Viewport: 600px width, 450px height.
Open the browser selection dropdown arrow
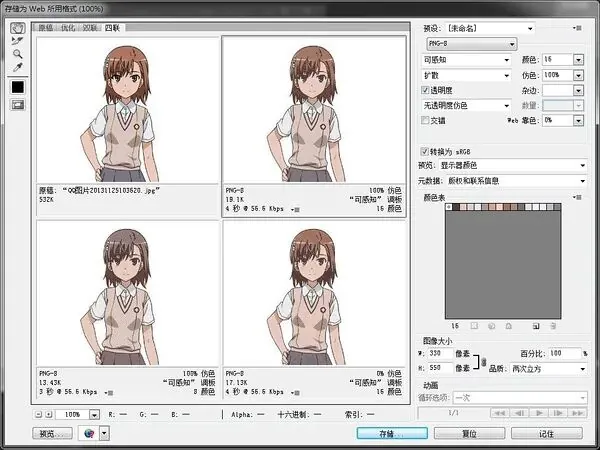104,434
